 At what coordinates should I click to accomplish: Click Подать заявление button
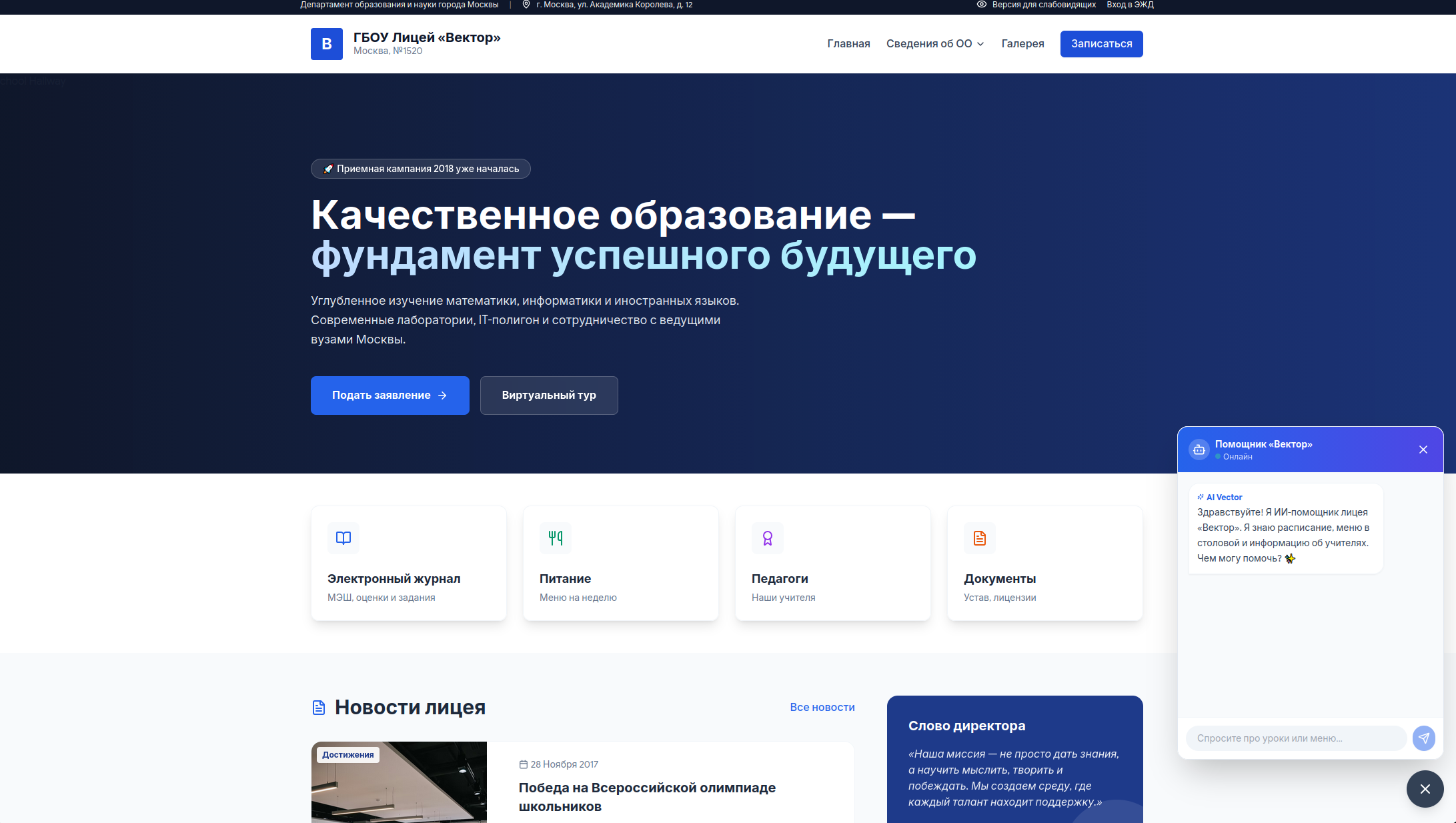coord(390,395)
